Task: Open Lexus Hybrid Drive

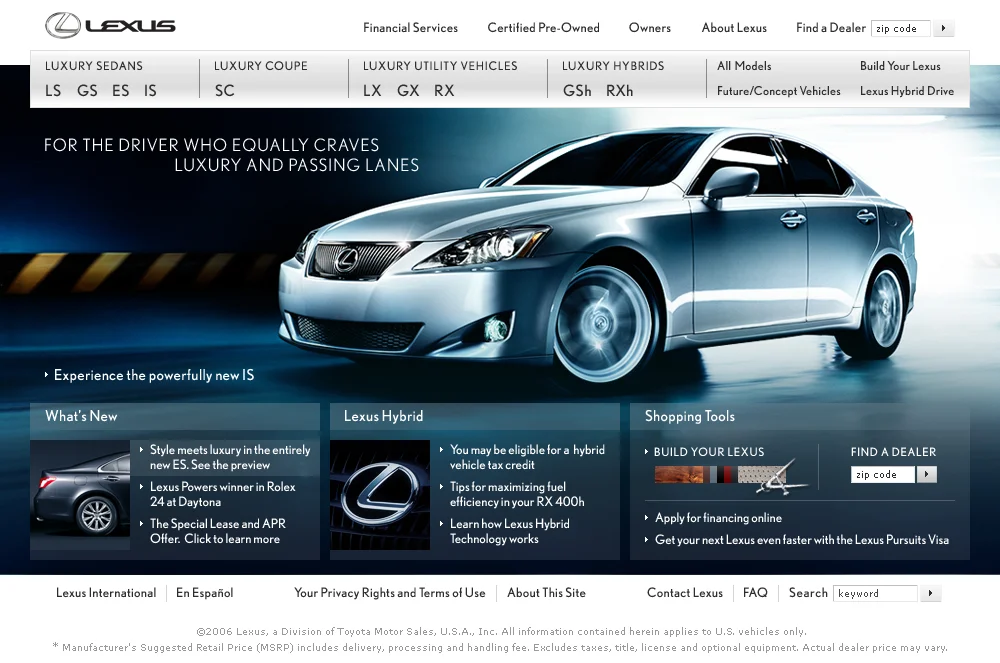Action: click(x=907, y=91)
